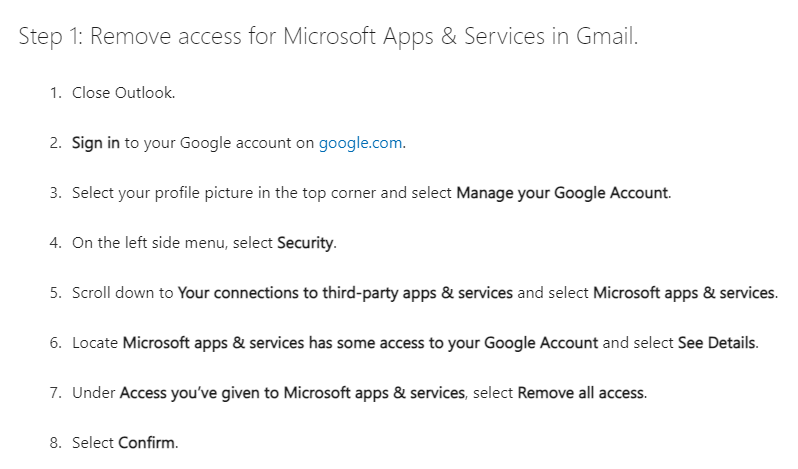
Task: Click the Step 1 heading text
Action: [x=328, y=37]
